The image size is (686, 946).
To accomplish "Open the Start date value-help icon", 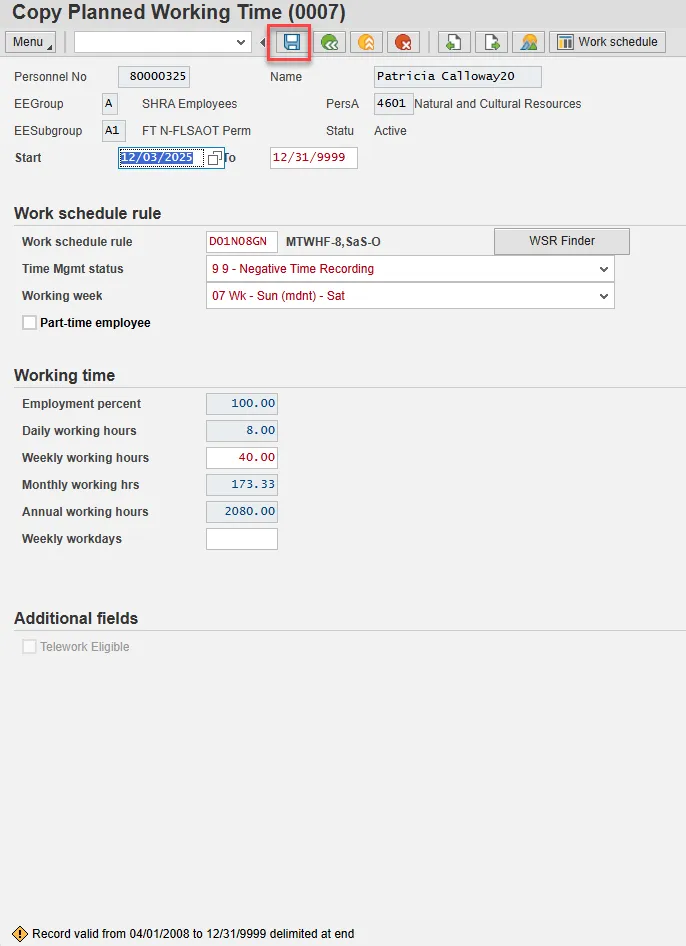I will pyautogui.click(x=214, y=158).
